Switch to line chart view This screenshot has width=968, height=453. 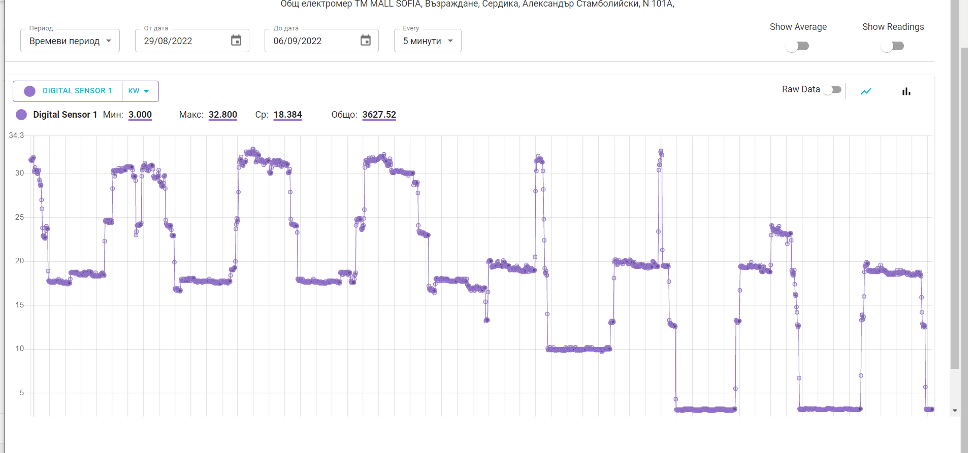(x=866, y=91)
